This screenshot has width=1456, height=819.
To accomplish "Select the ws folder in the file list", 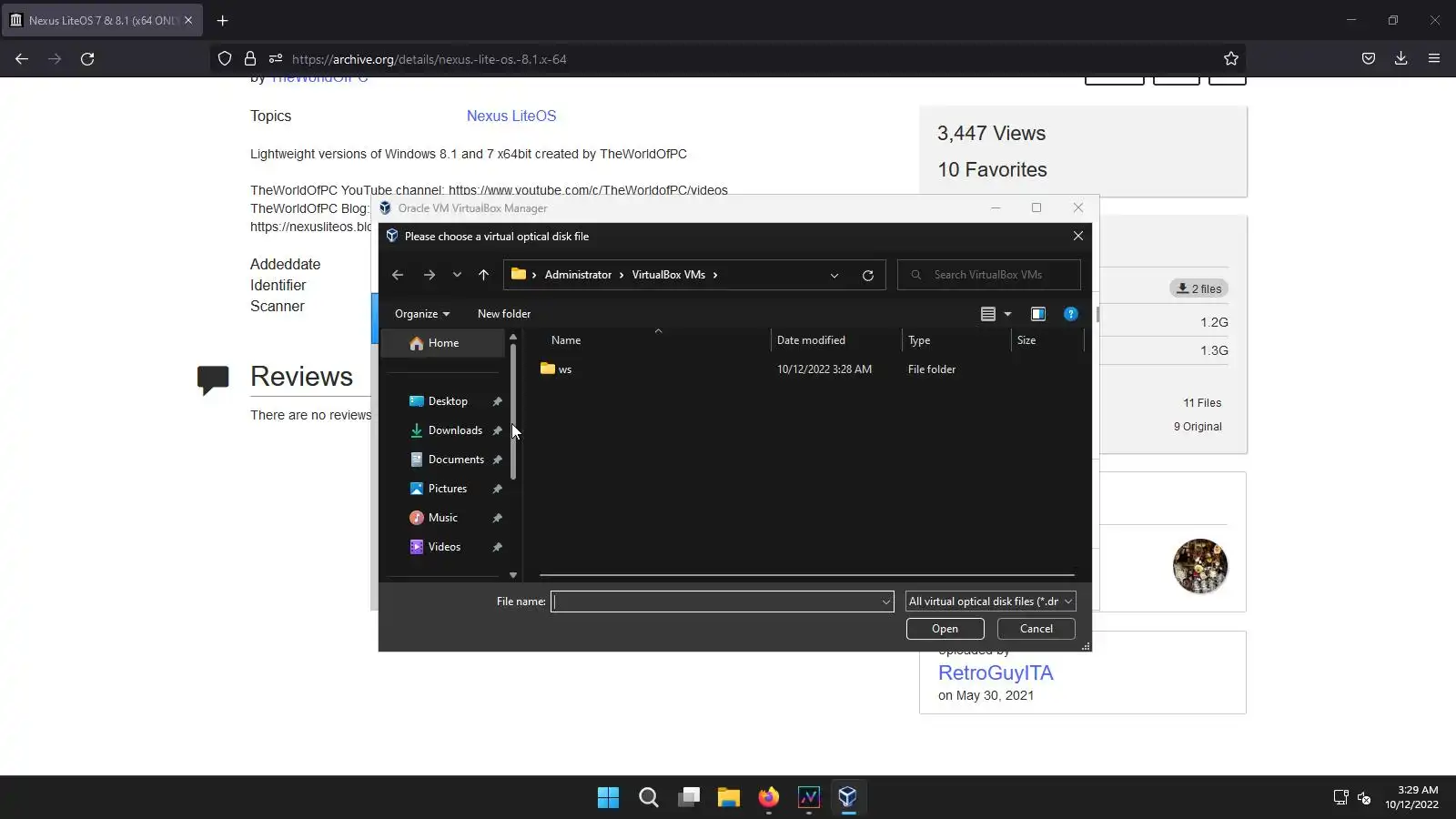I will 556,369.
